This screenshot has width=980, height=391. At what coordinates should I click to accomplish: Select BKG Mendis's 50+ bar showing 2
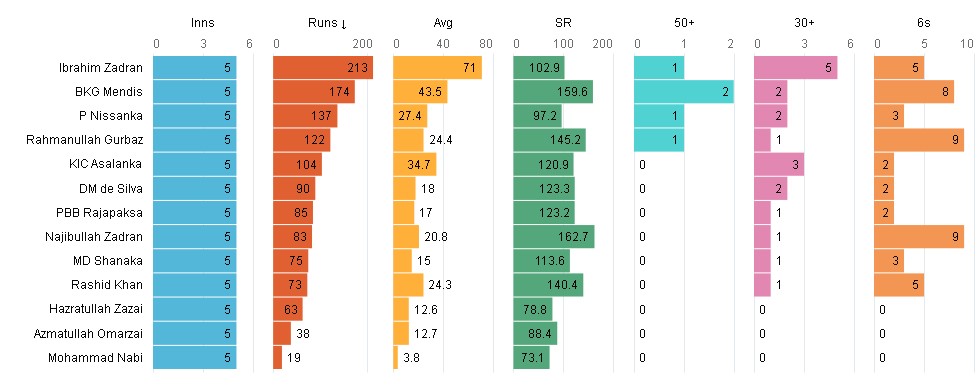[x=684, y=92]
